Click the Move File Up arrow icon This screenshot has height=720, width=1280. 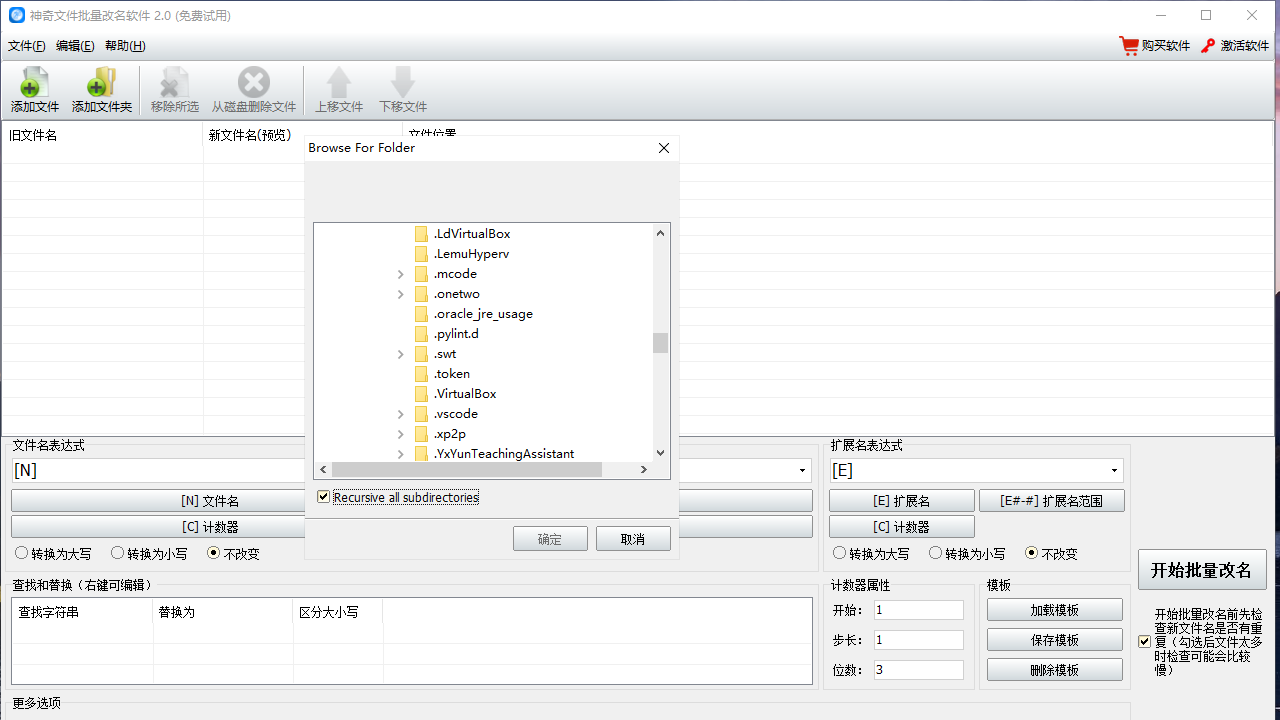[339, 84]
